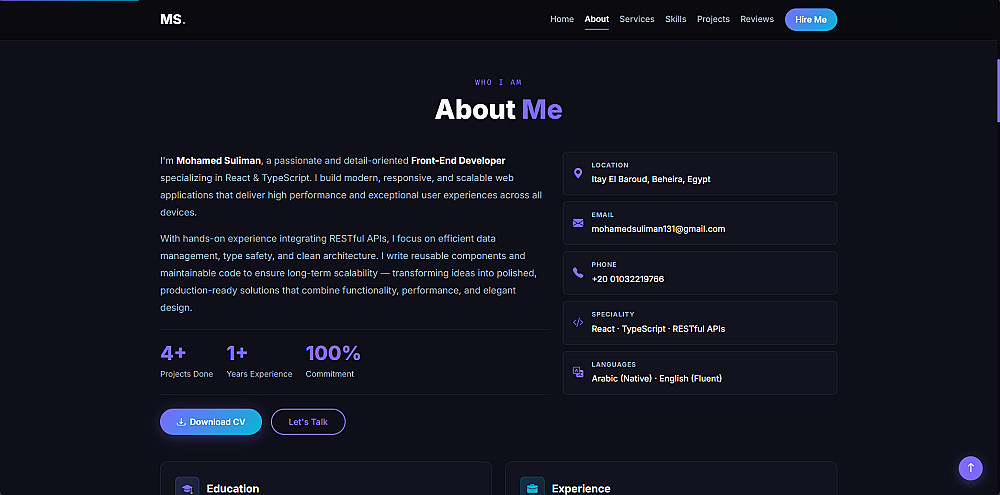
Task: Click the phone number +20 01032219766
Action: [x=628, y=279]
